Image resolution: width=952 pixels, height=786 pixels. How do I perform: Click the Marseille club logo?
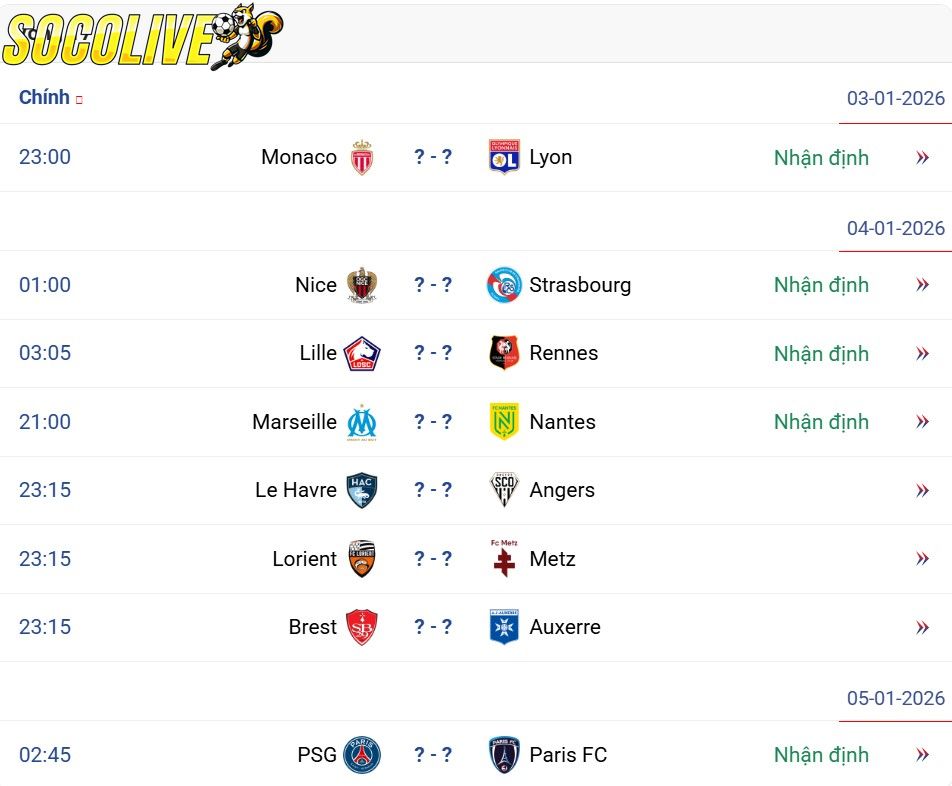[362, 422]
